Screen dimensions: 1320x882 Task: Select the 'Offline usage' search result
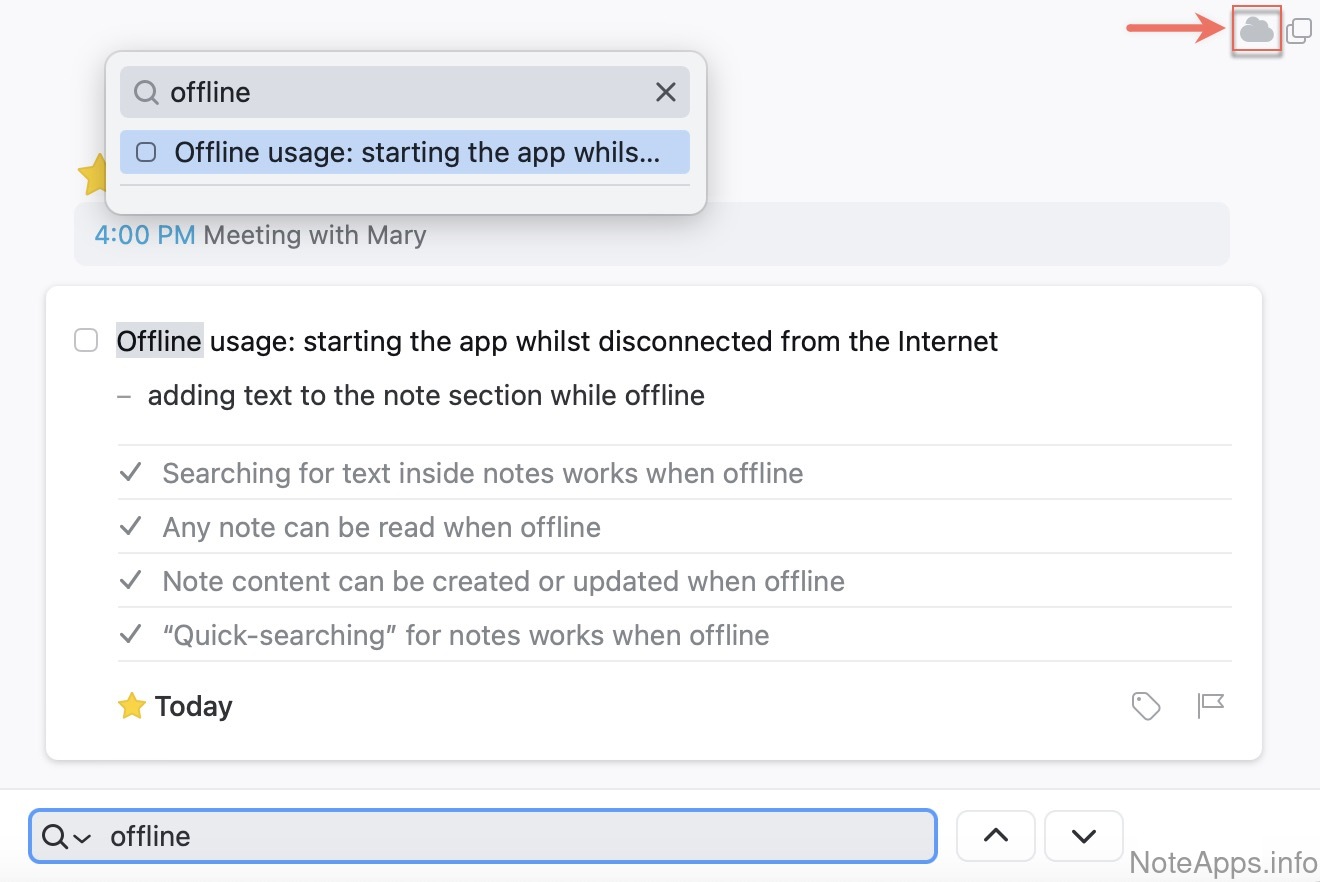(x=416, y=152)
